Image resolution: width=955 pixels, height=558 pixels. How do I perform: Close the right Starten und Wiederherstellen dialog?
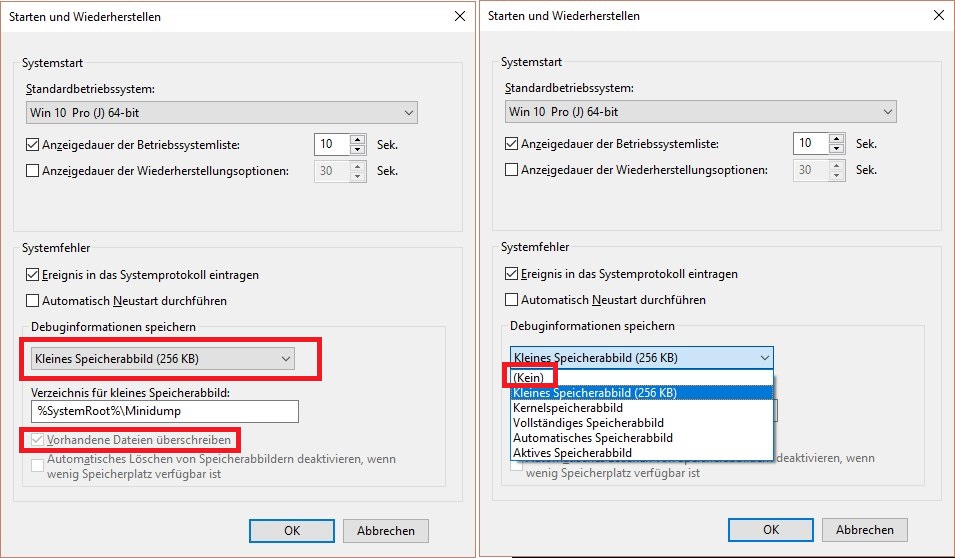pyautogui.click(x=939, y=15)
